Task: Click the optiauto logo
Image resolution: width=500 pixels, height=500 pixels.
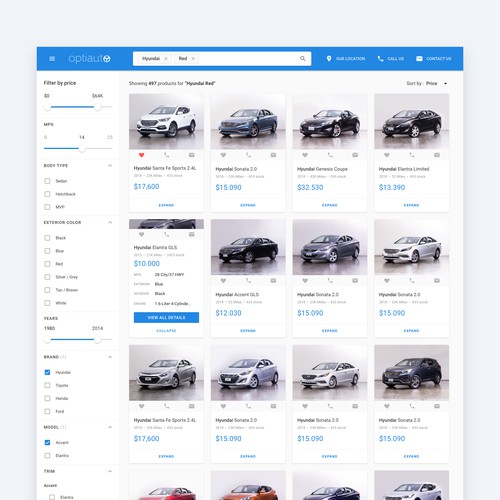Action: pos(89,59)
